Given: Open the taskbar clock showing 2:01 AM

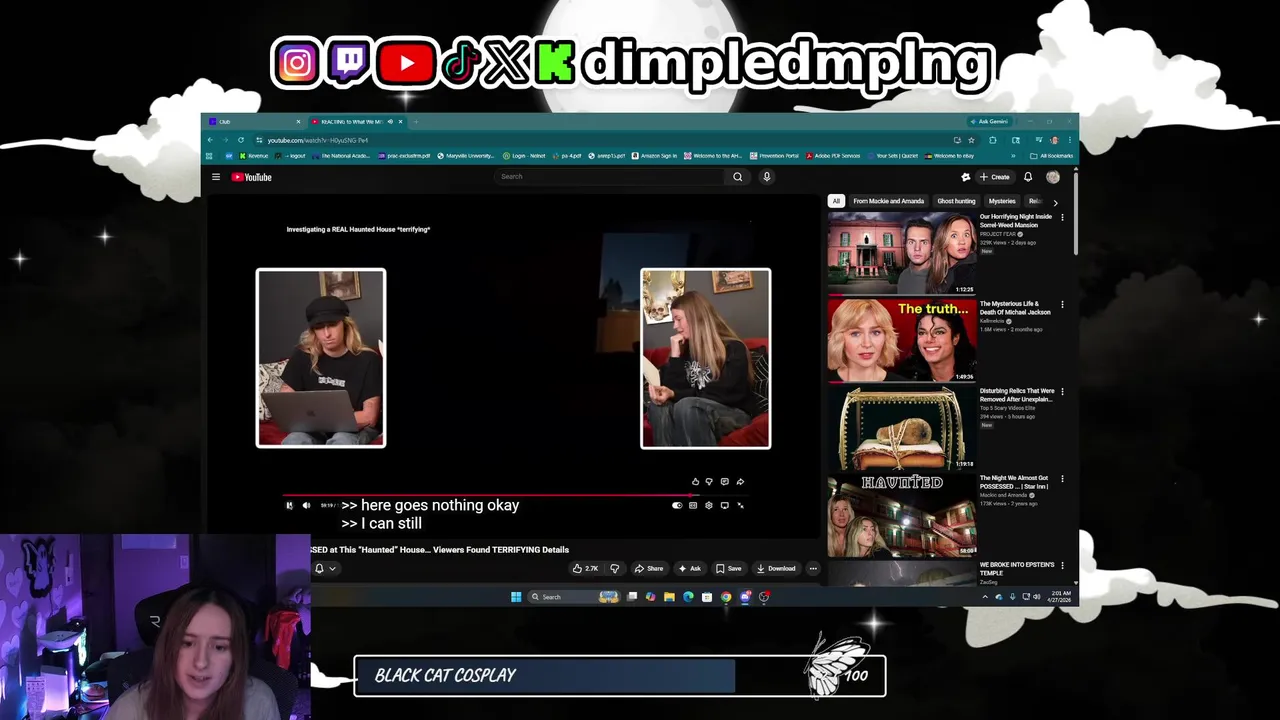Looking at the screenshot, I should [1061, 597].
